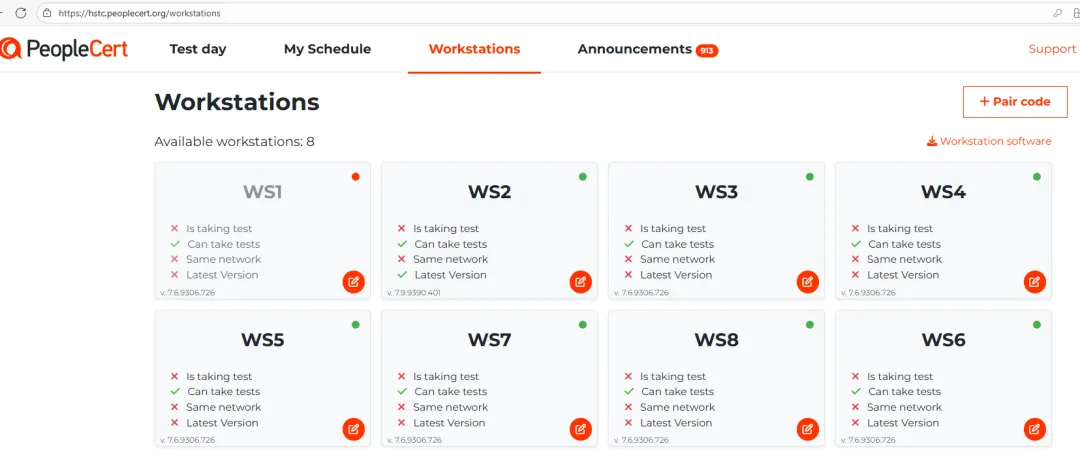Click the WS2 workstation title
Screen dimensions: 1080x472
click(490, 192)
